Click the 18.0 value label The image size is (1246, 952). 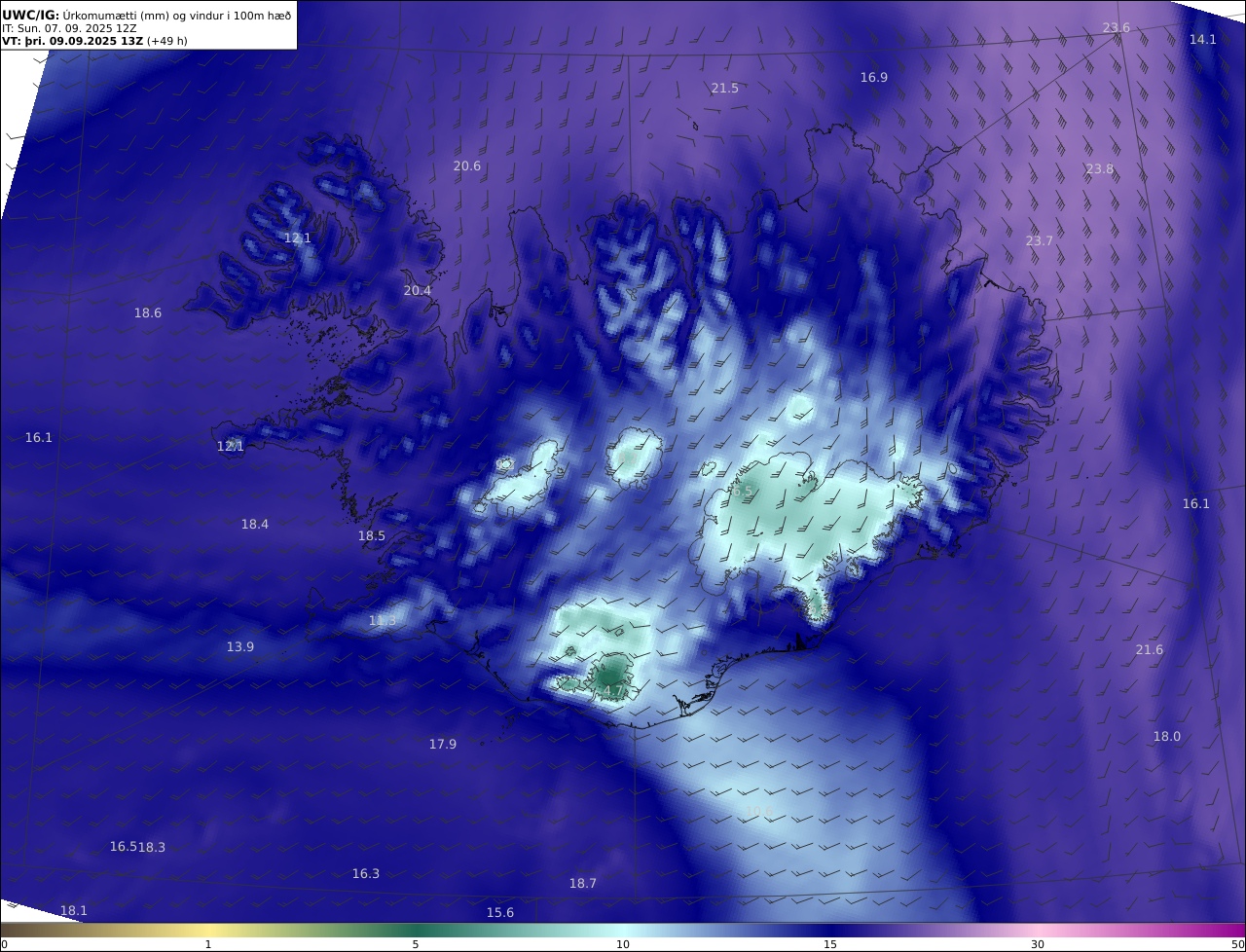point(1167,736)
